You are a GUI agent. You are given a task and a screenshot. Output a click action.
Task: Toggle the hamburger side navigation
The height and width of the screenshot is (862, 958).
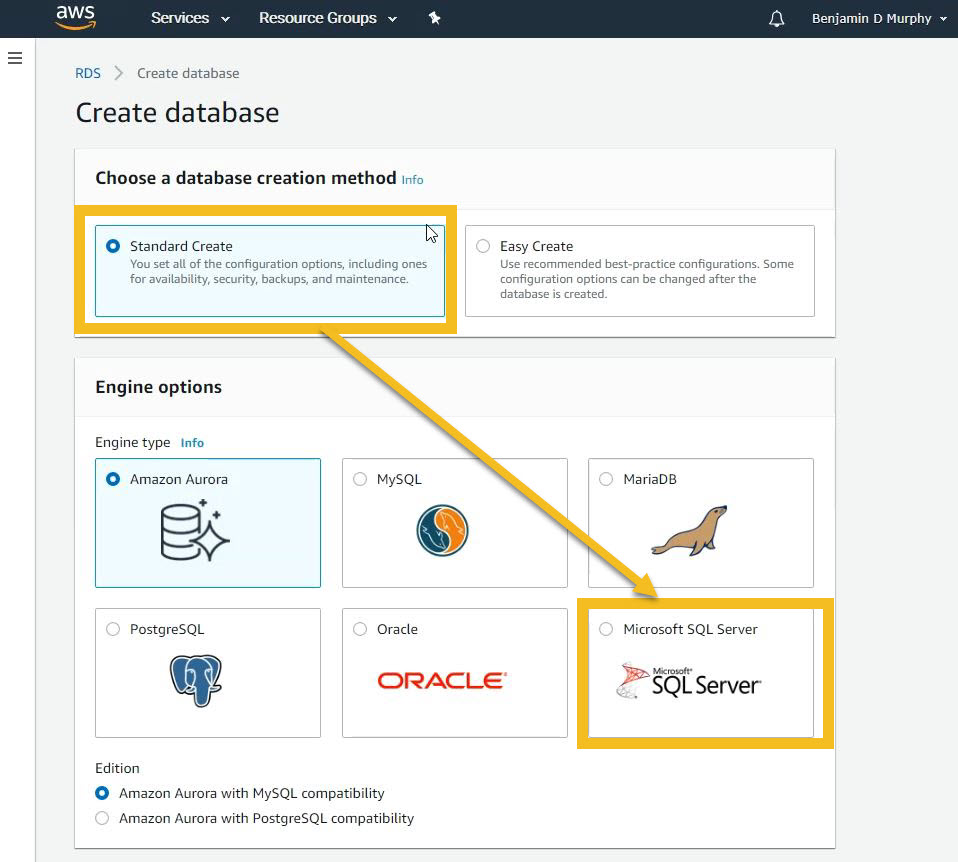pos(15,58)
